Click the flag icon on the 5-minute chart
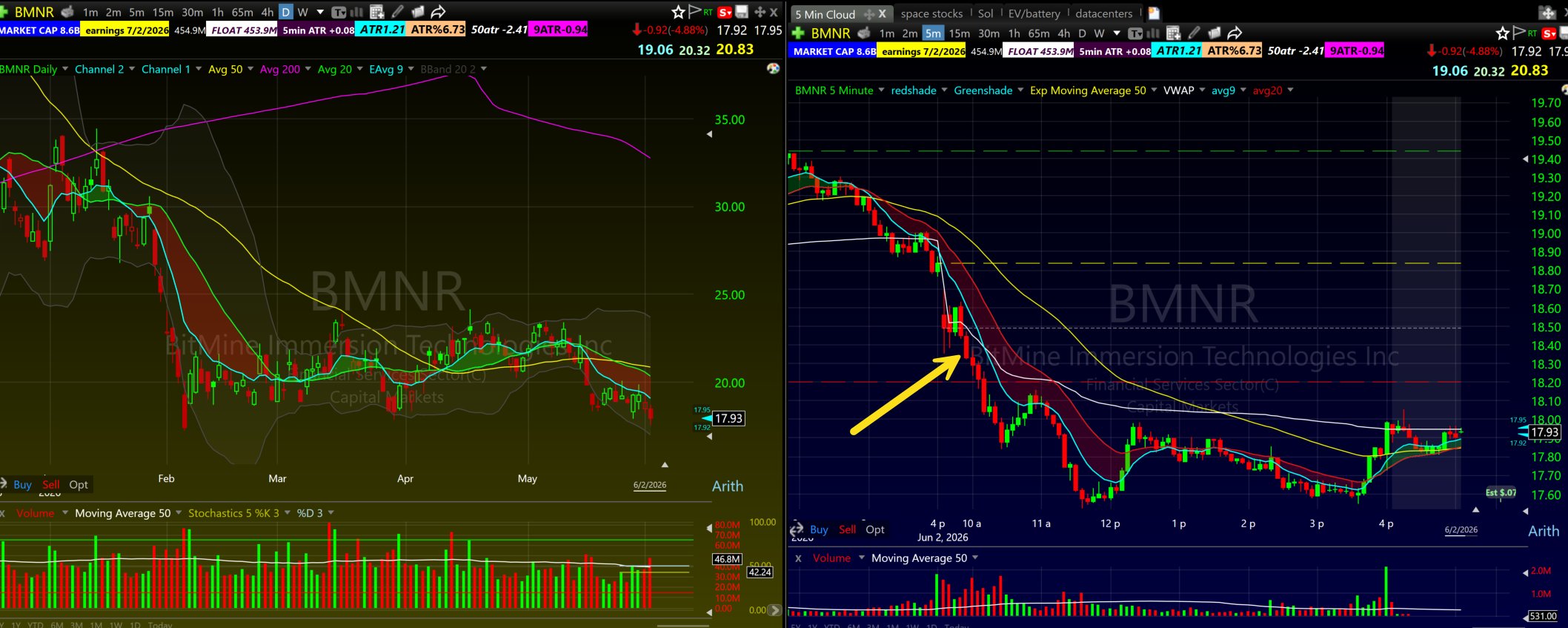This screenshot has width=1568, height=628. [1519, 32]
